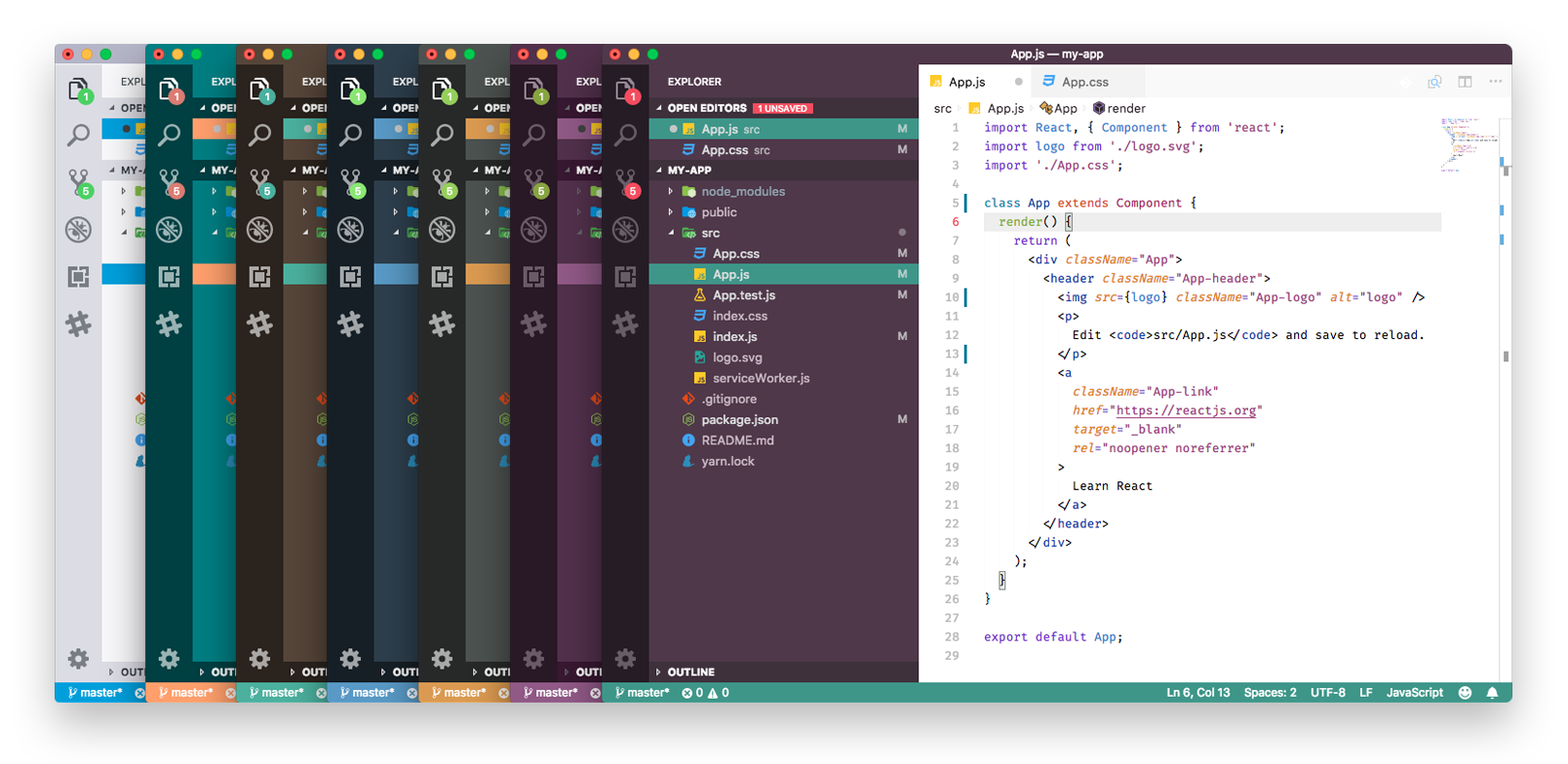Open the Explorer view in the frontmost window's activity bar
This screenshot has height=764, width=1568.
[625, 90]
